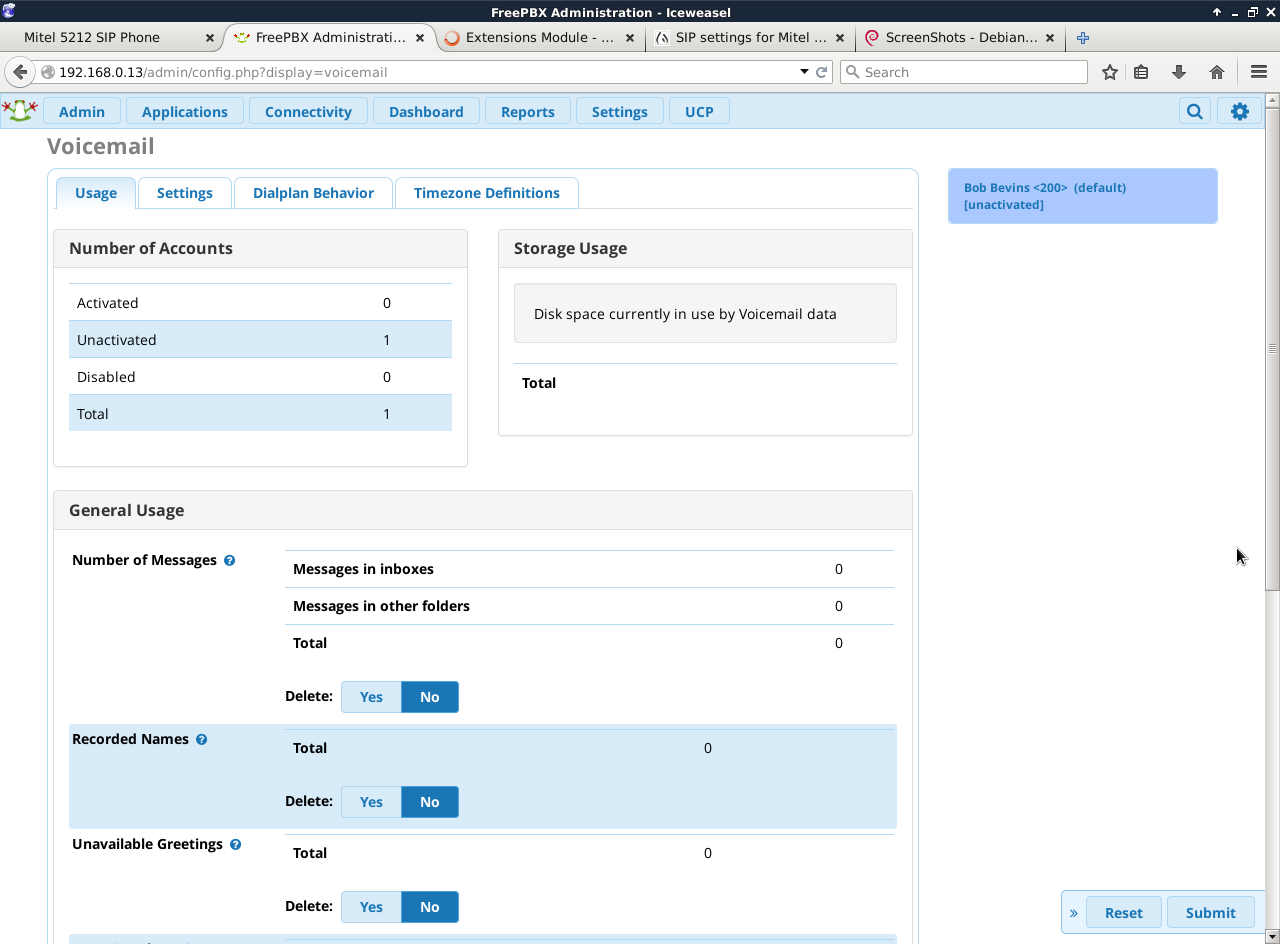Image resolution: width=1280 pixels, height=944 pixels.
Task: Click the search engine magnifier icon
Action: coord(852,72)
